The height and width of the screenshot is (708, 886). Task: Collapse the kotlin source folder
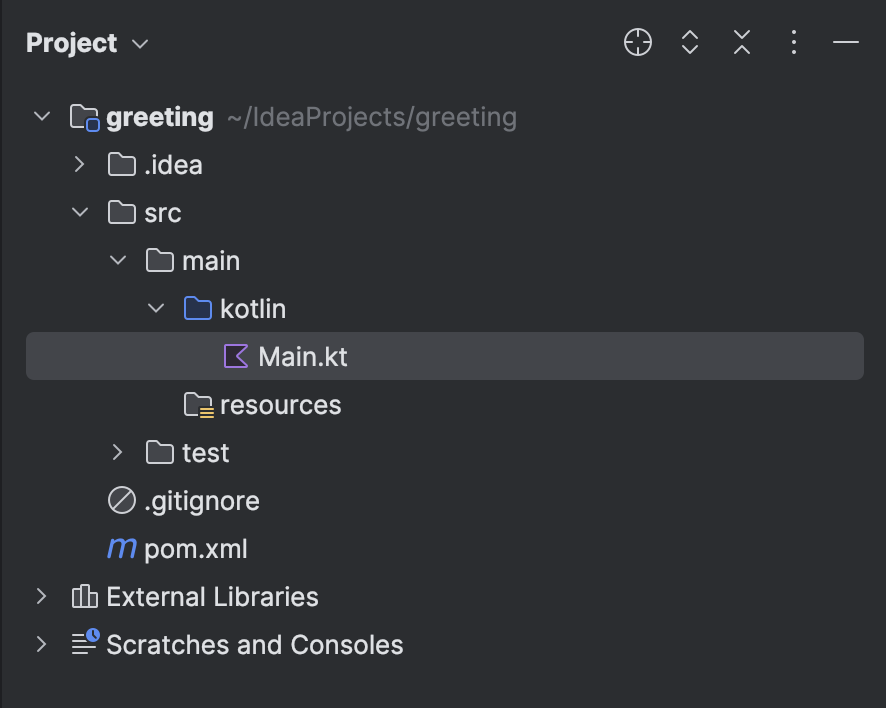coord(156,309)
